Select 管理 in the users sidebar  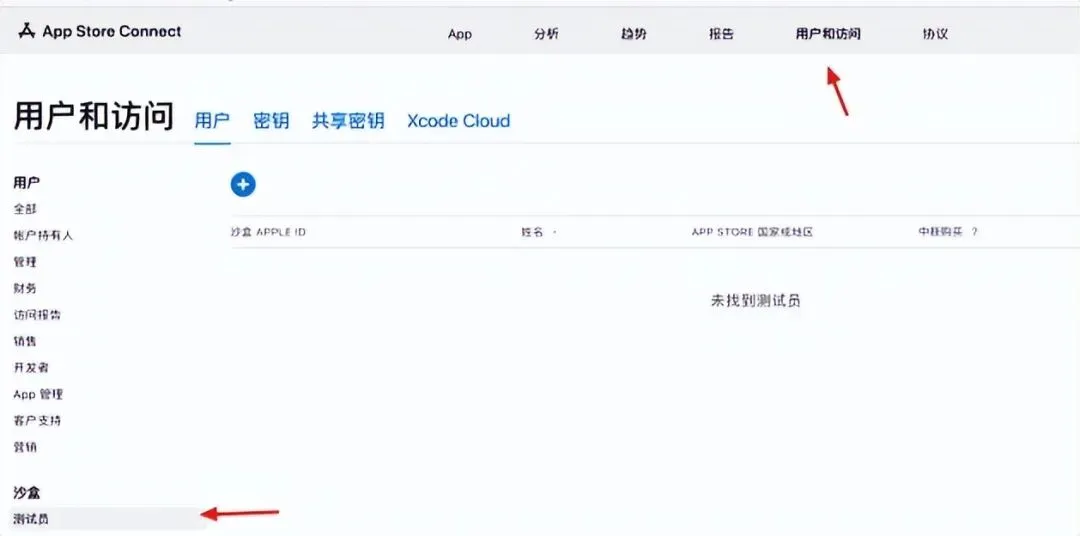[25, 262]
